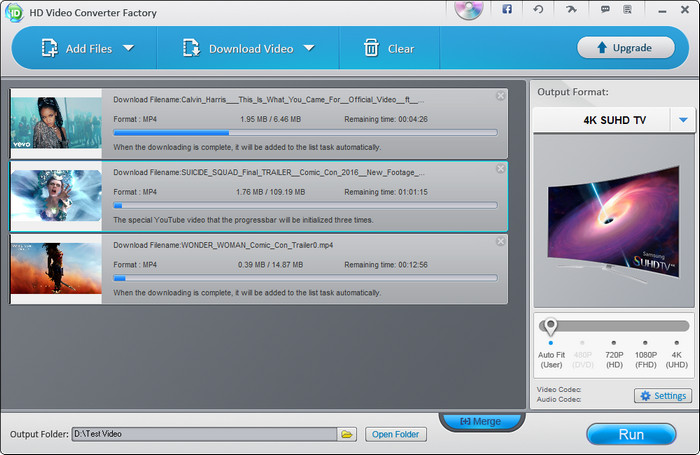Click the '1.95 MB / 6.46 MB' size text
Image resolution: width=700 pixels, height=455 pixels.
pyautogui.click(x=271, y=119)
